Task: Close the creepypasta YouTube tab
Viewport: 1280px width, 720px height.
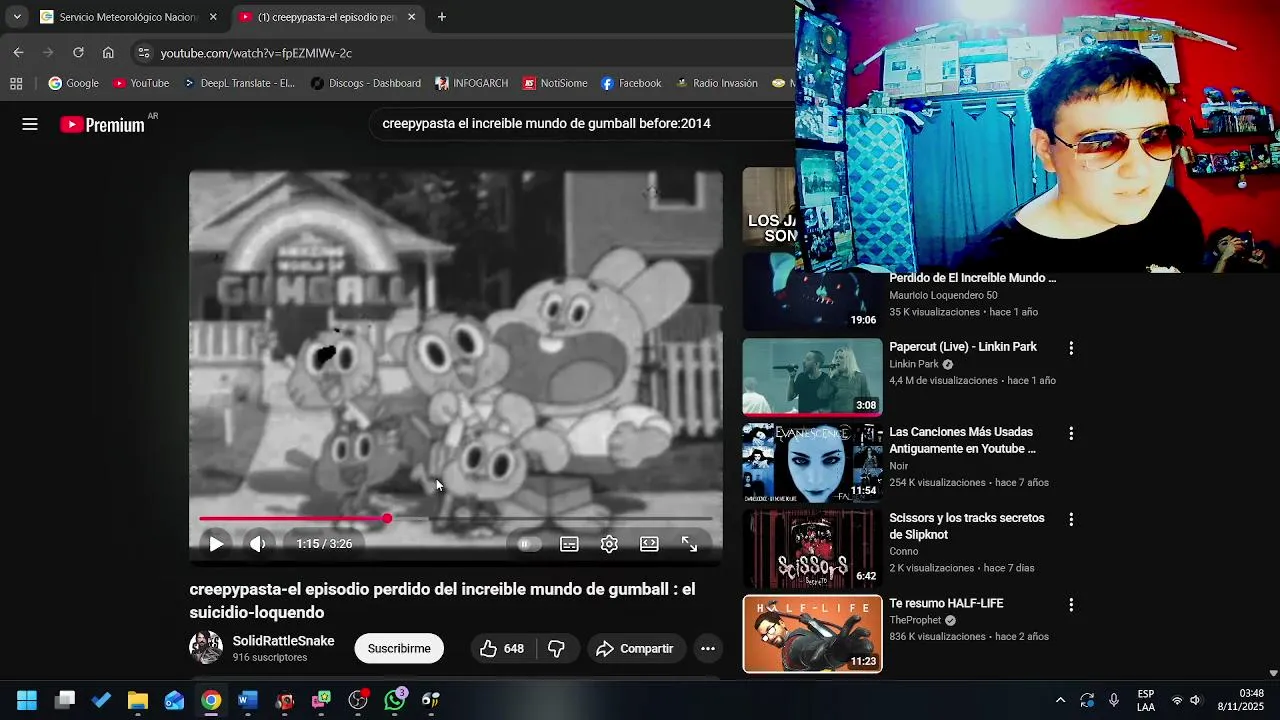Action: point(411,17)
